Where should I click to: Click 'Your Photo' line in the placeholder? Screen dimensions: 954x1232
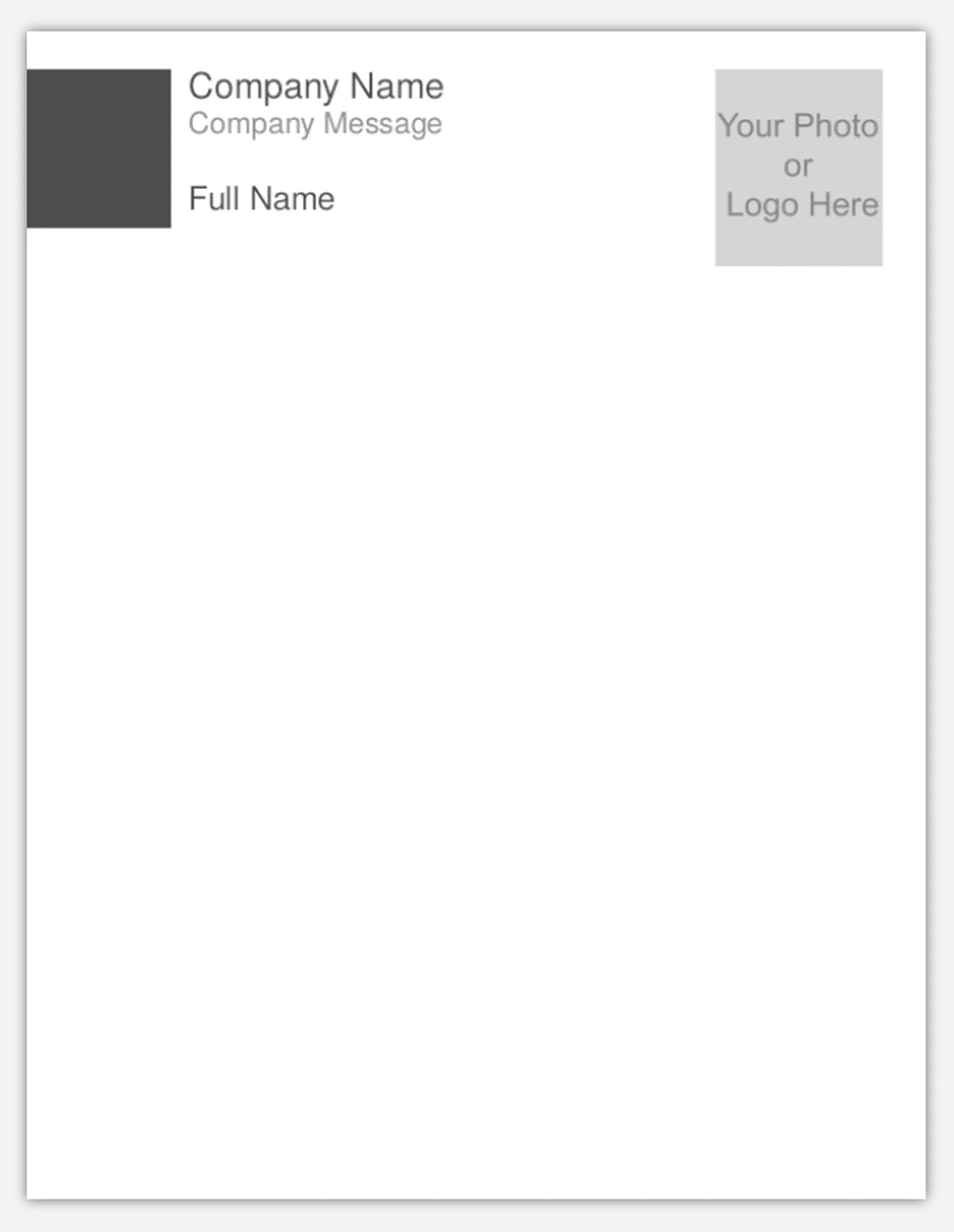coord(798,127)
